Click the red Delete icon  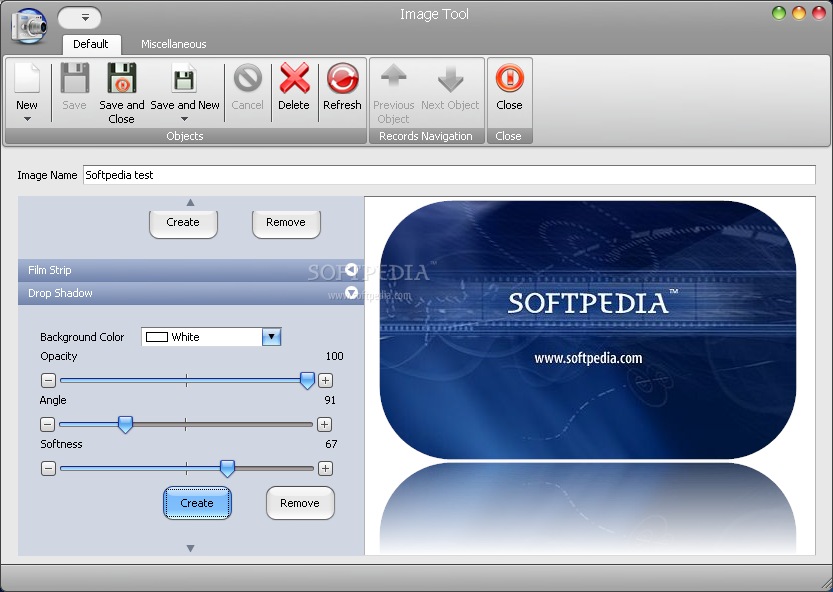294,78
